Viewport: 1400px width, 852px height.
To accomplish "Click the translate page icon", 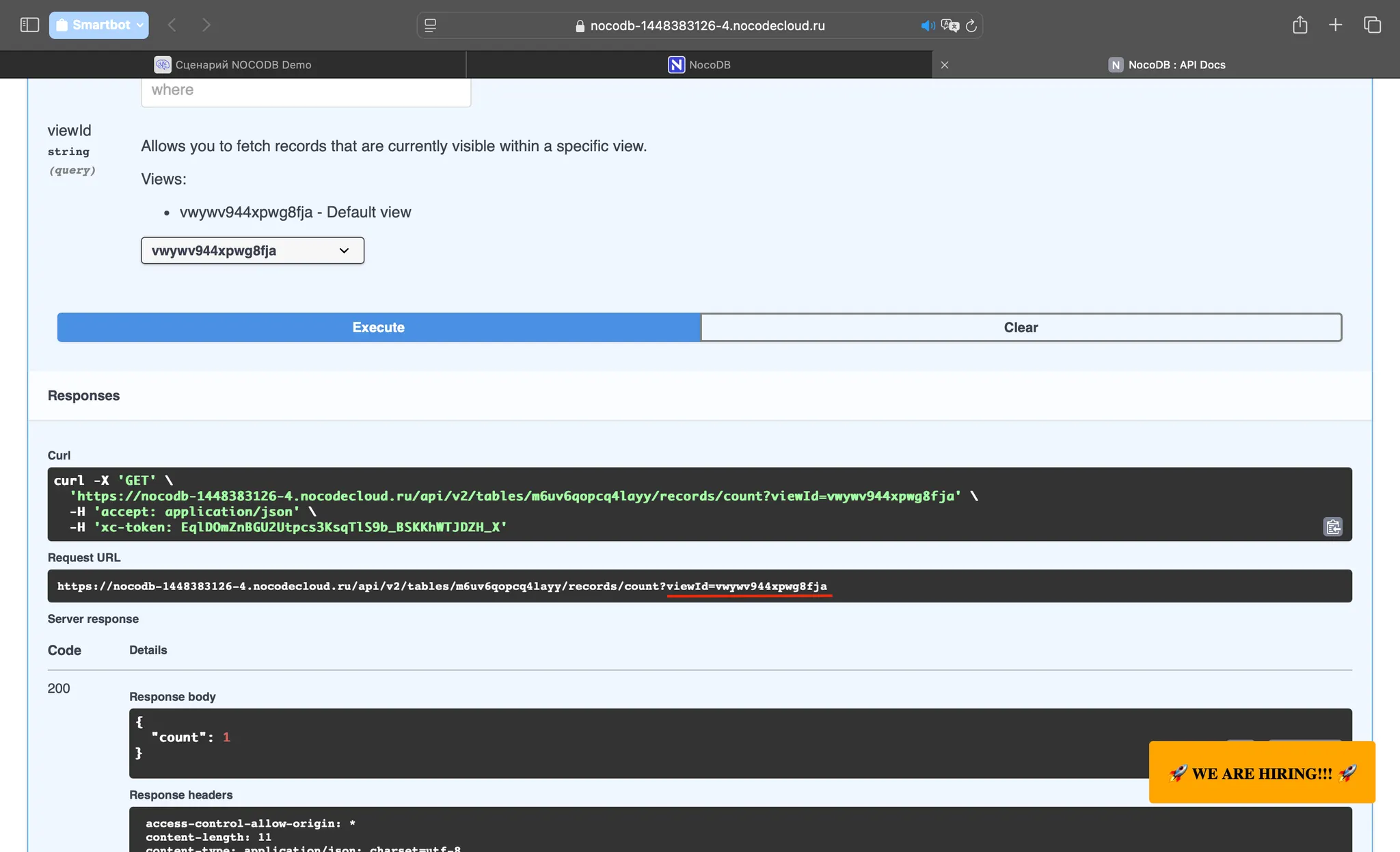I will (950, 26).
